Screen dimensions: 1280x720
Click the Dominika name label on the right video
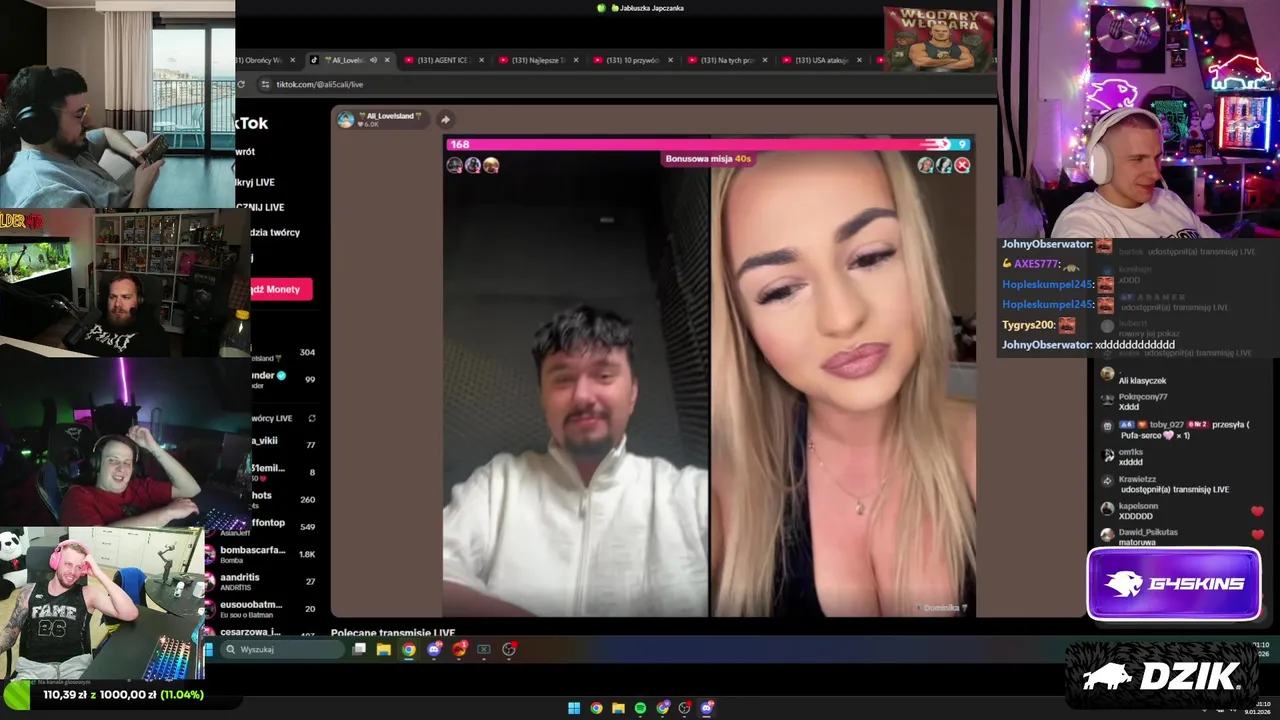click(944, 608)
